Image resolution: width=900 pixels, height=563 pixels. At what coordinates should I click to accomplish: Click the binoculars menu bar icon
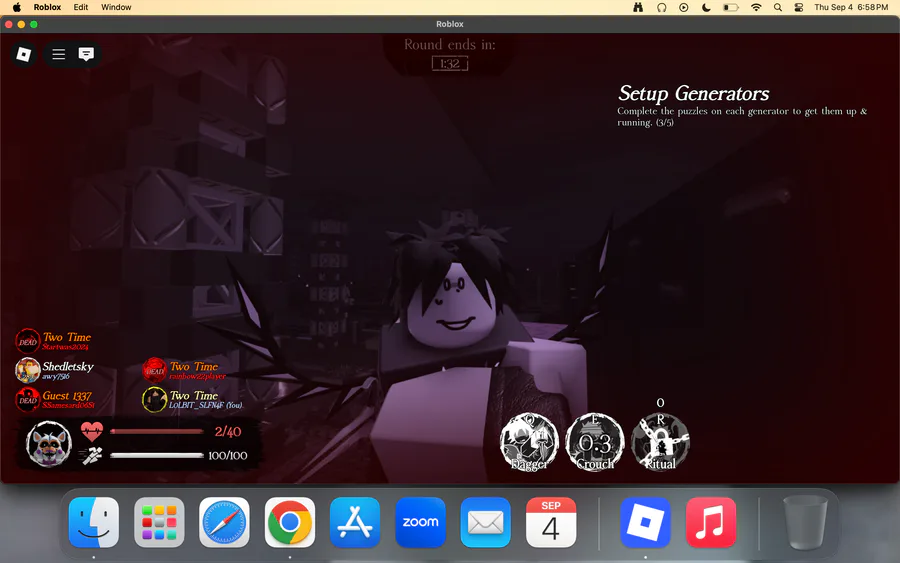638,7
